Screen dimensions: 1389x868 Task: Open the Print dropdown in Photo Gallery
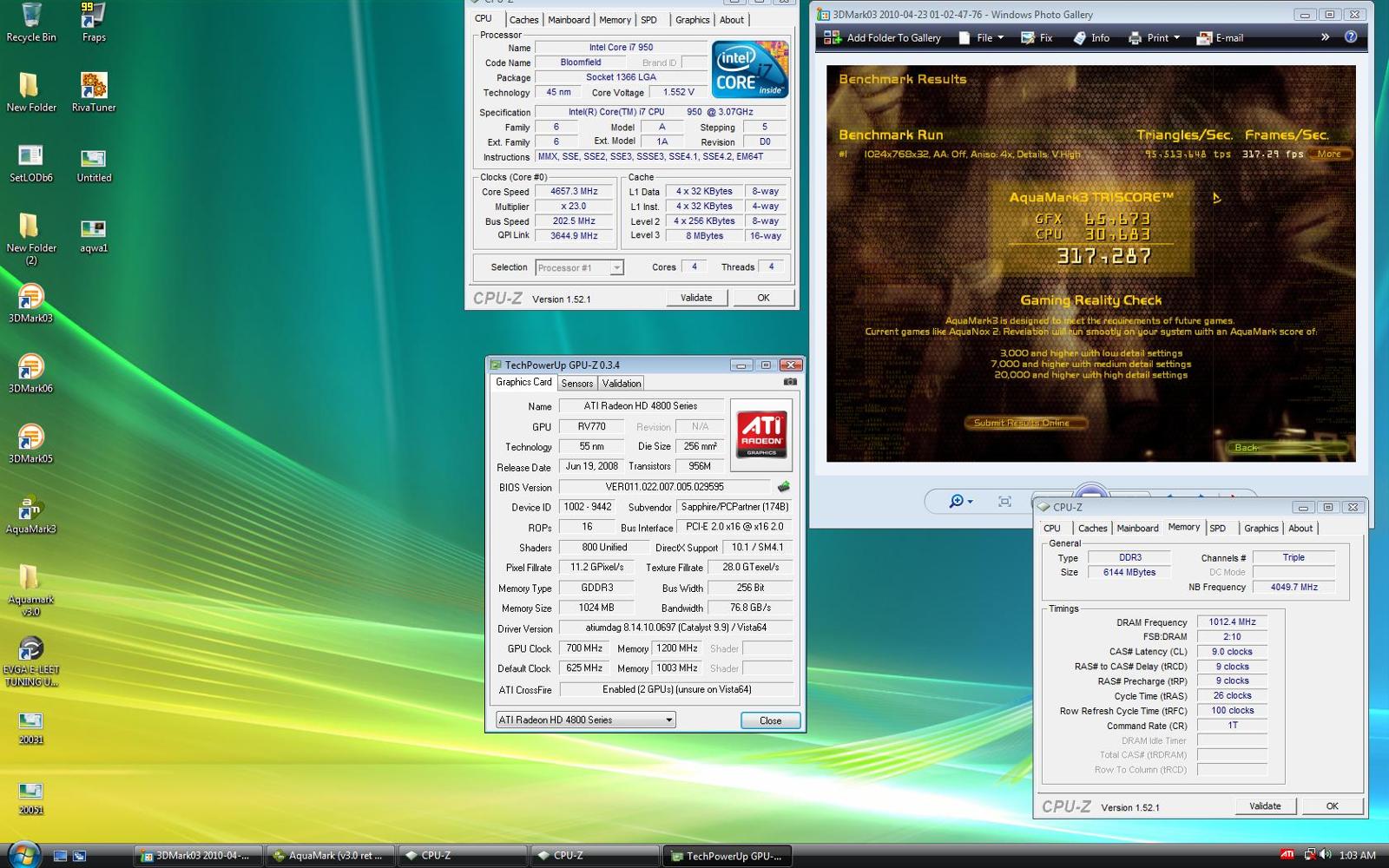click(1154, 37)
